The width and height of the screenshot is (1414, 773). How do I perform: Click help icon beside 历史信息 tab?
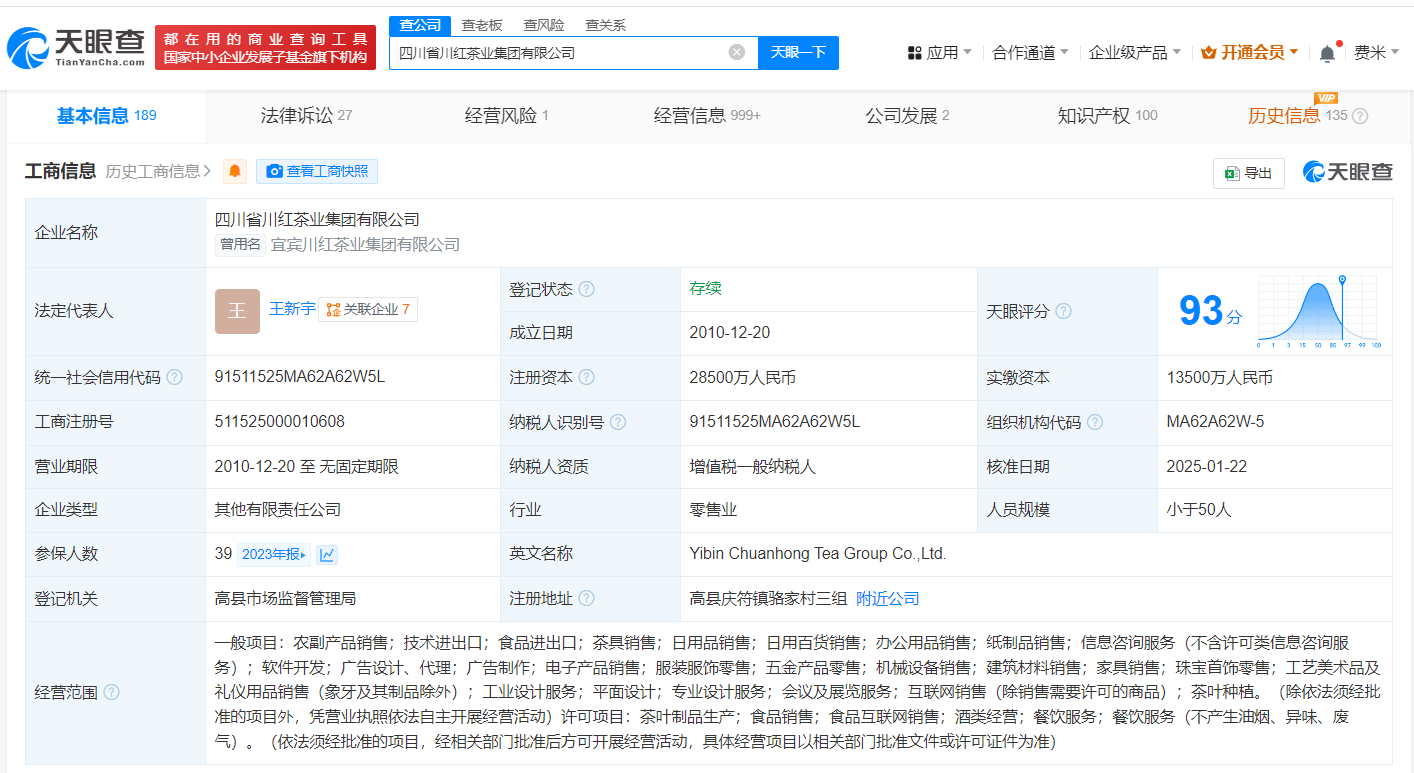pos(1360,116)
